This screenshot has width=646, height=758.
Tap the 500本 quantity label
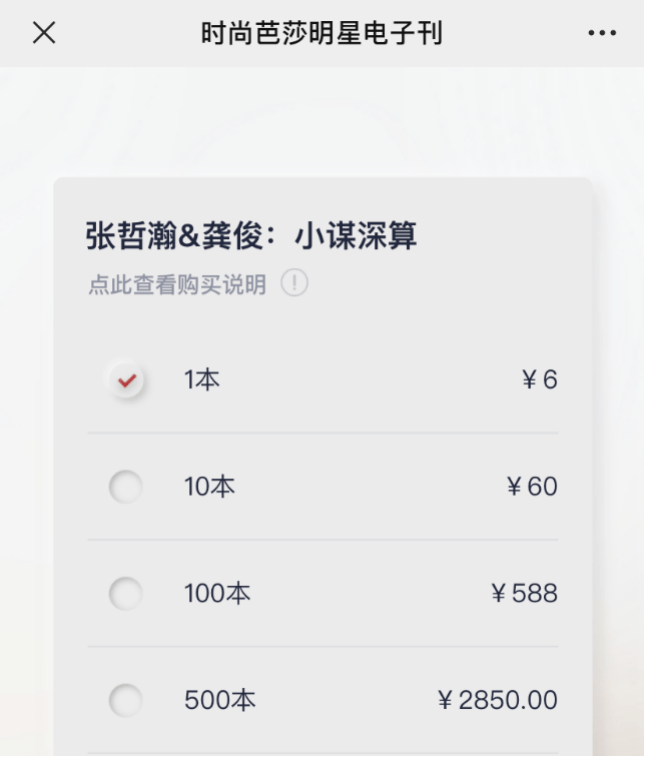(219, 700)
